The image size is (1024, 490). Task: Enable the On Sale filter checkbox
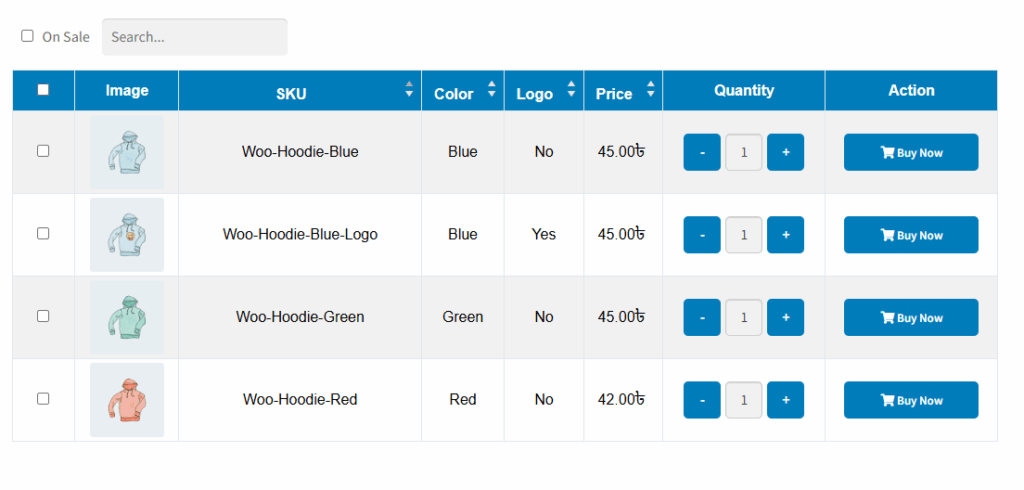coord(27,36)
